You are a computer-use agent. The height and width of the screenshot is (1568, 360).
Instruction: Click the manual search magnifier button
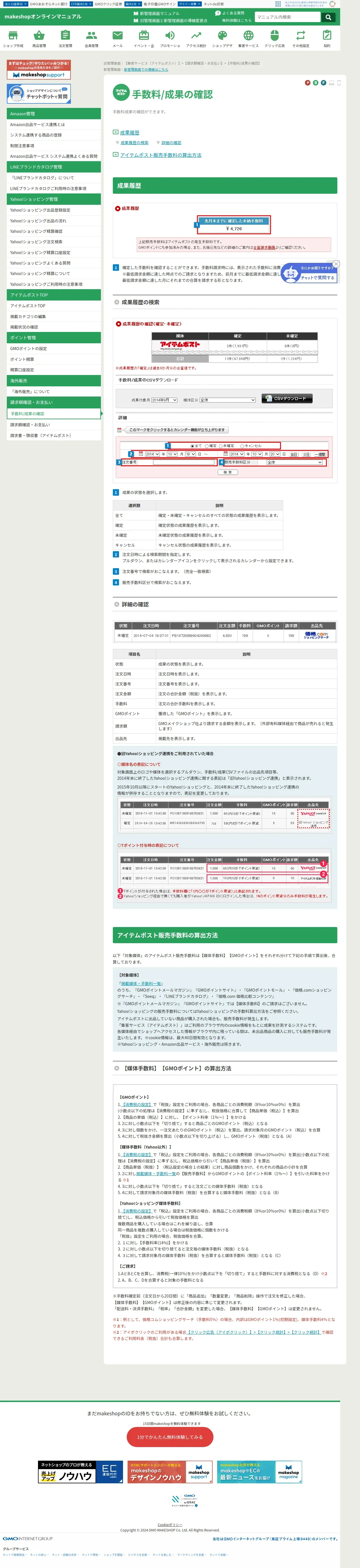[328, 17]
